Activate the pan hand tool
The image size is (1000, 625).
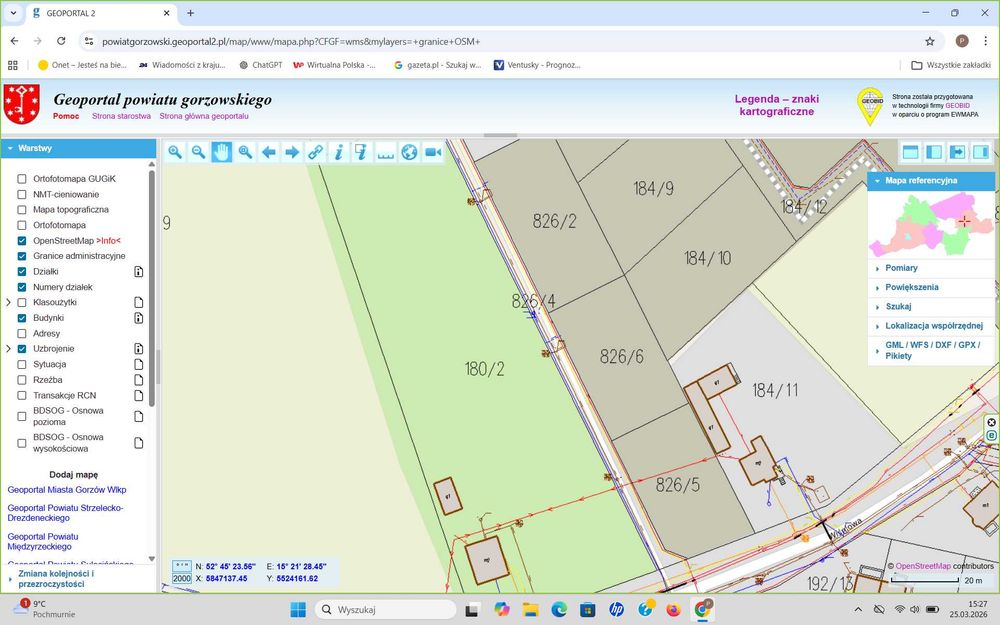[221, 152]
